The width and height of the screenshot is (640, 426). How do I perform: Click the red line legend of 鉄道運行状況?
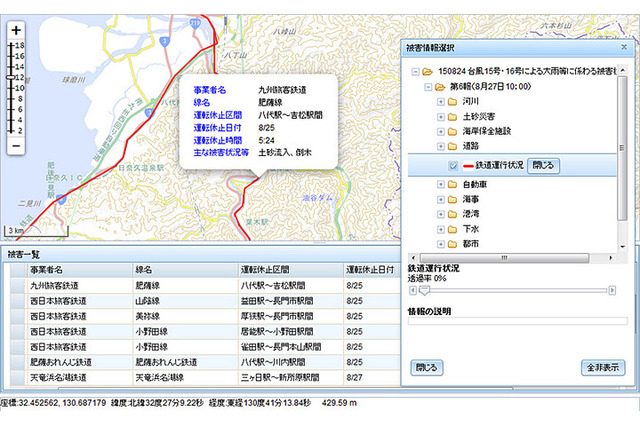point(468,166)
